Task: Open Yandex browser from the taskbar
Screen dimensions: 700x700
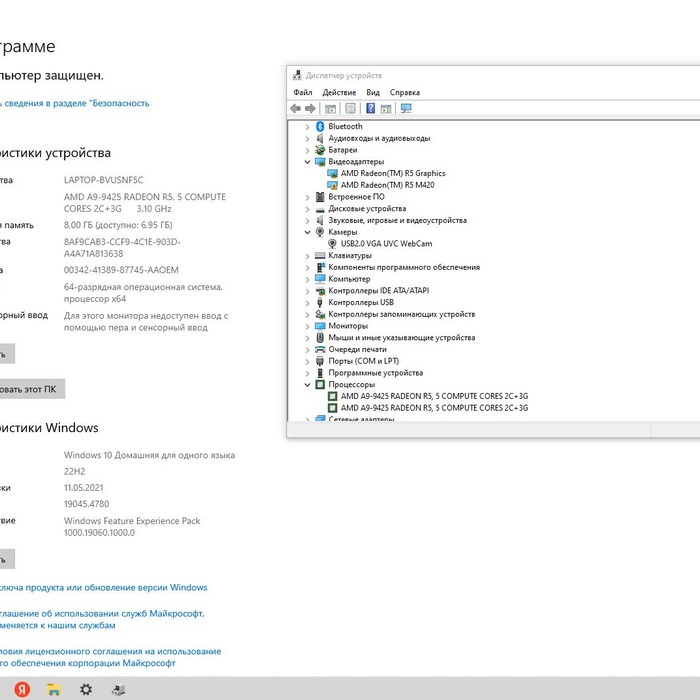Action: 22,689
